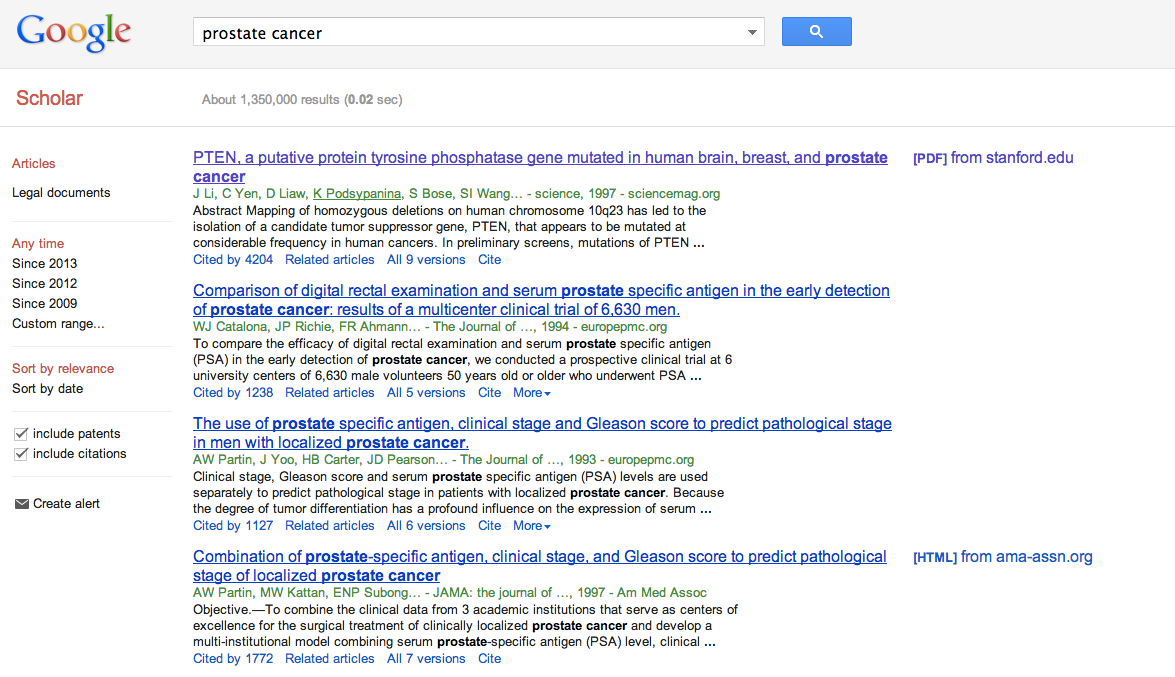Filter results Since 2013
The image size is (1175, 677).
pos(44,264)
